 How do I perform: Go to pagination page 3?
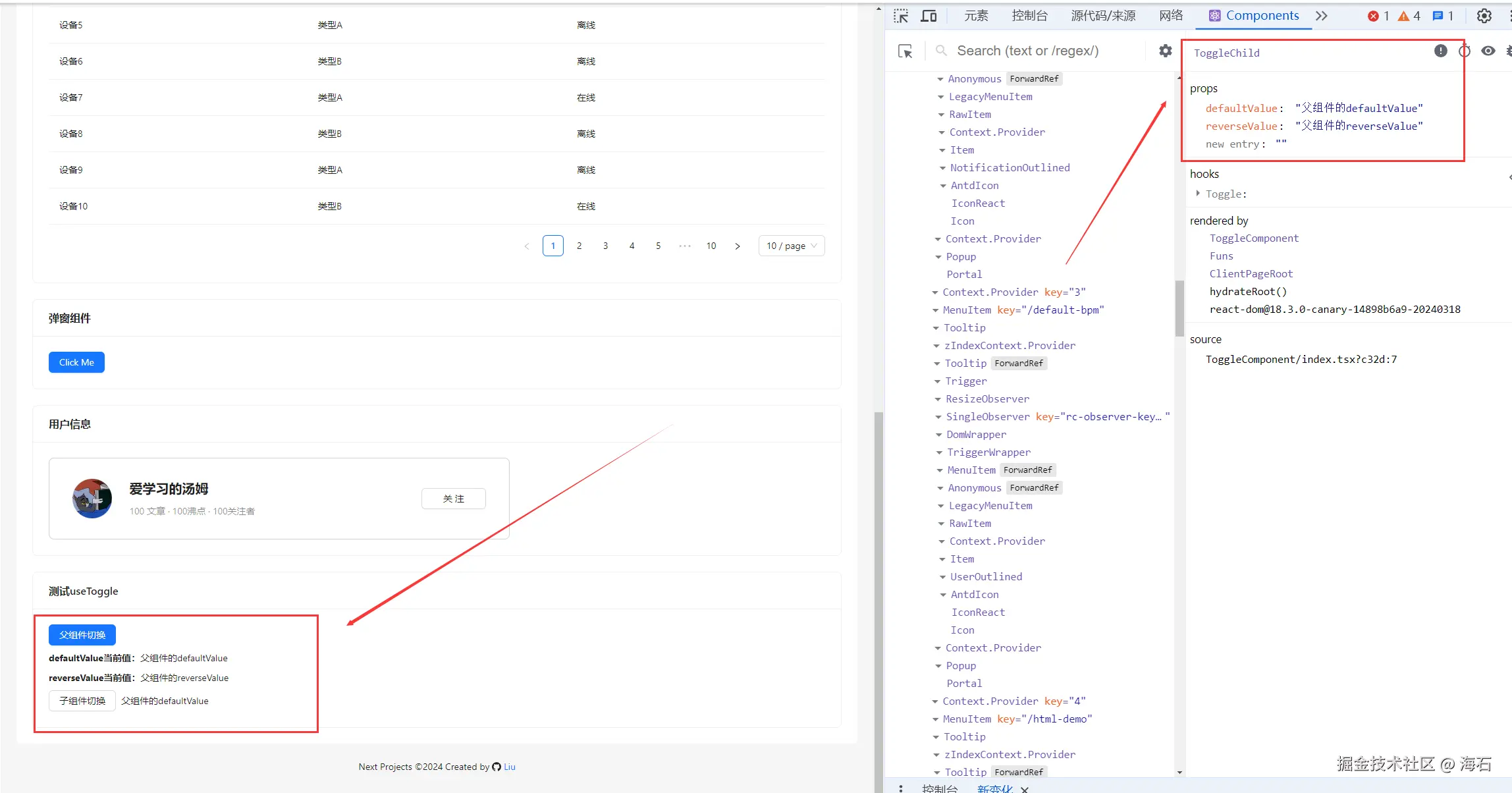pyautogui.click(x=605, y=246)
